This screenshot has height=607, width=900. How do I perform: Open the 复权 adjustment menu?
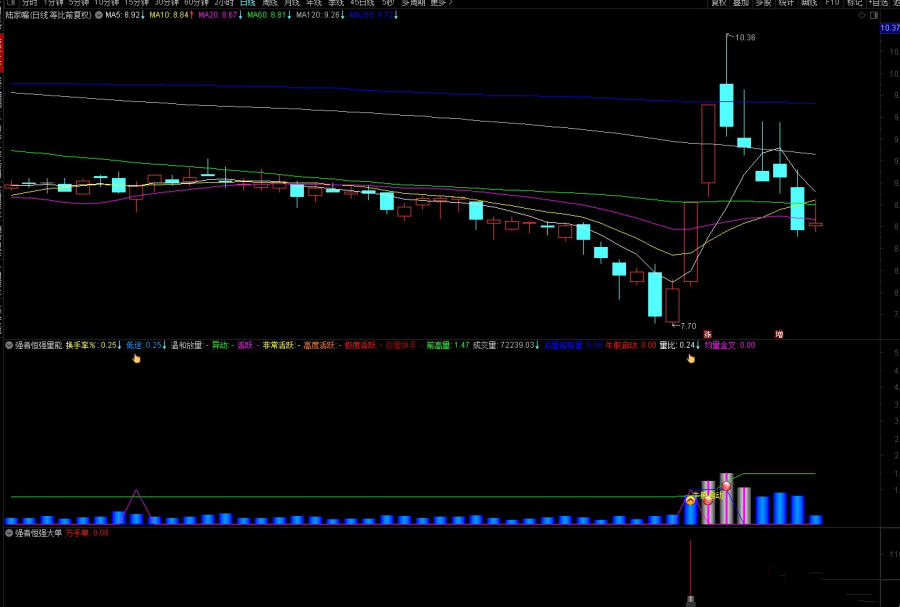pyautogui.click(x=718, y=4)
